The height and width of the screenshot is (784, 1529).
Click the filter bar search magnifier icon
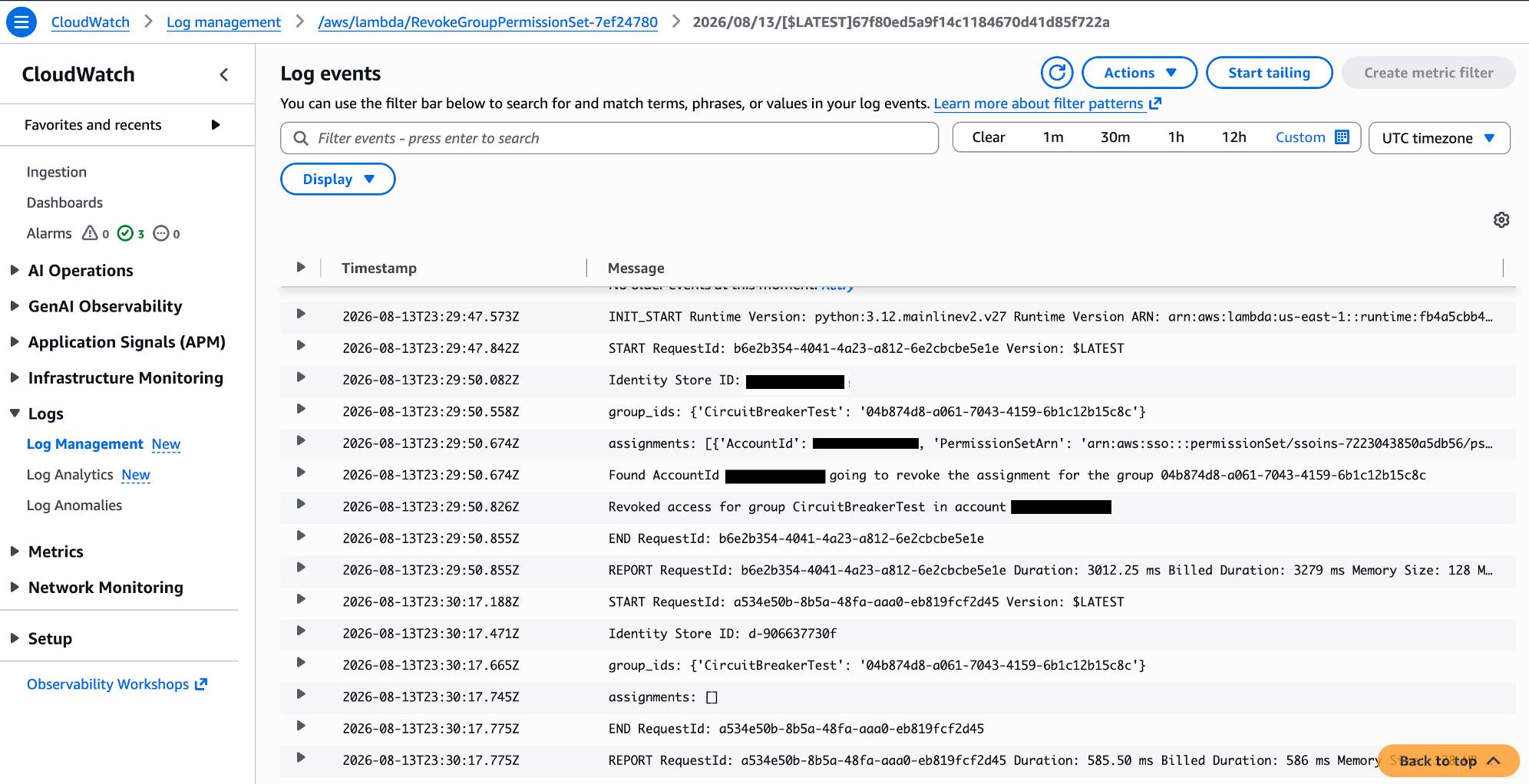[301, 138]
